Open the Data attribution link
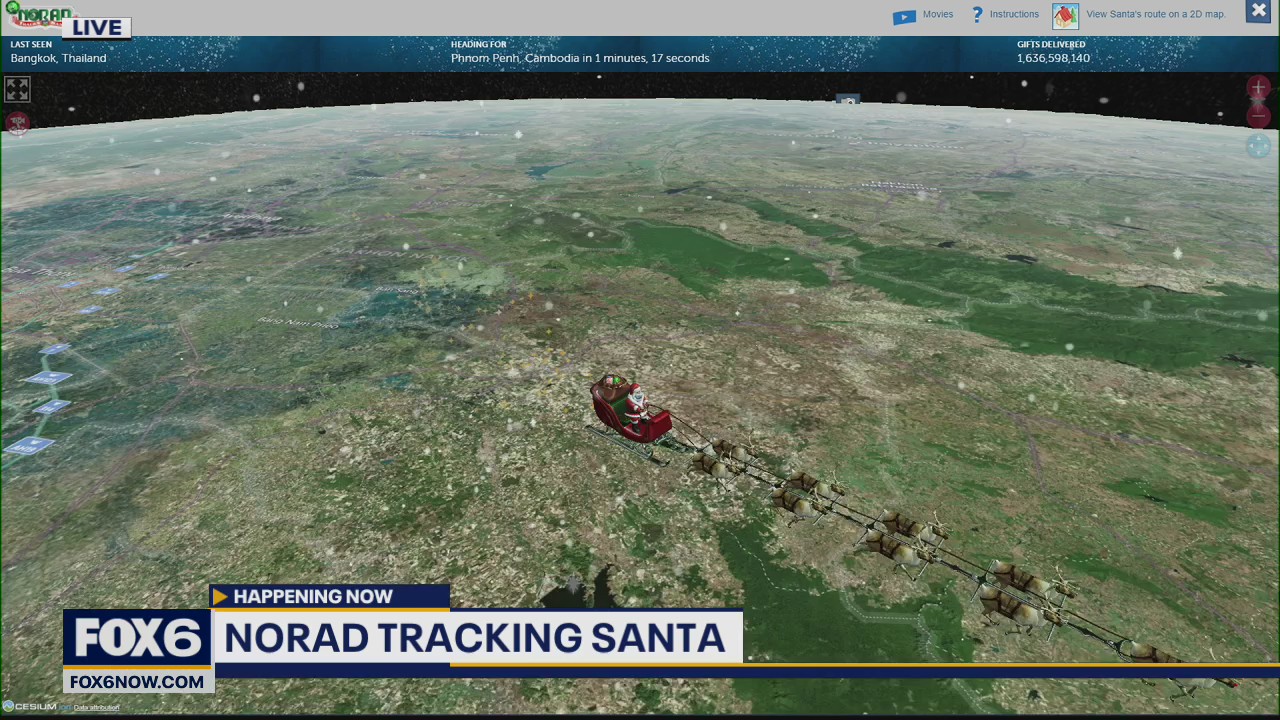This screenshot has height=720, width=1280. (96, 708)
